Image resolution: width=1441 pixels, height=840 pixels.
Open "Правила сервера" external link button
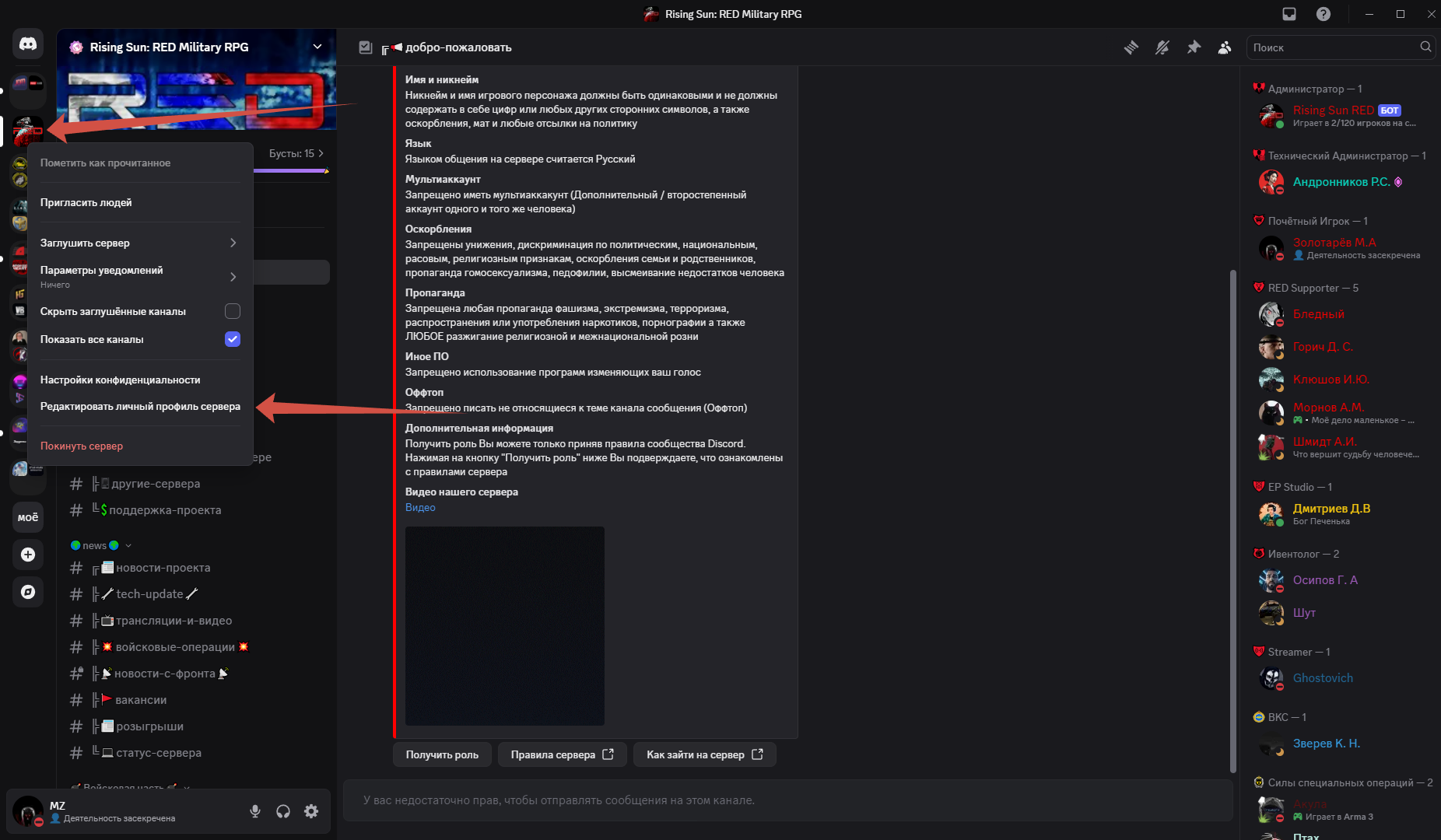click(x=562, y=754)
